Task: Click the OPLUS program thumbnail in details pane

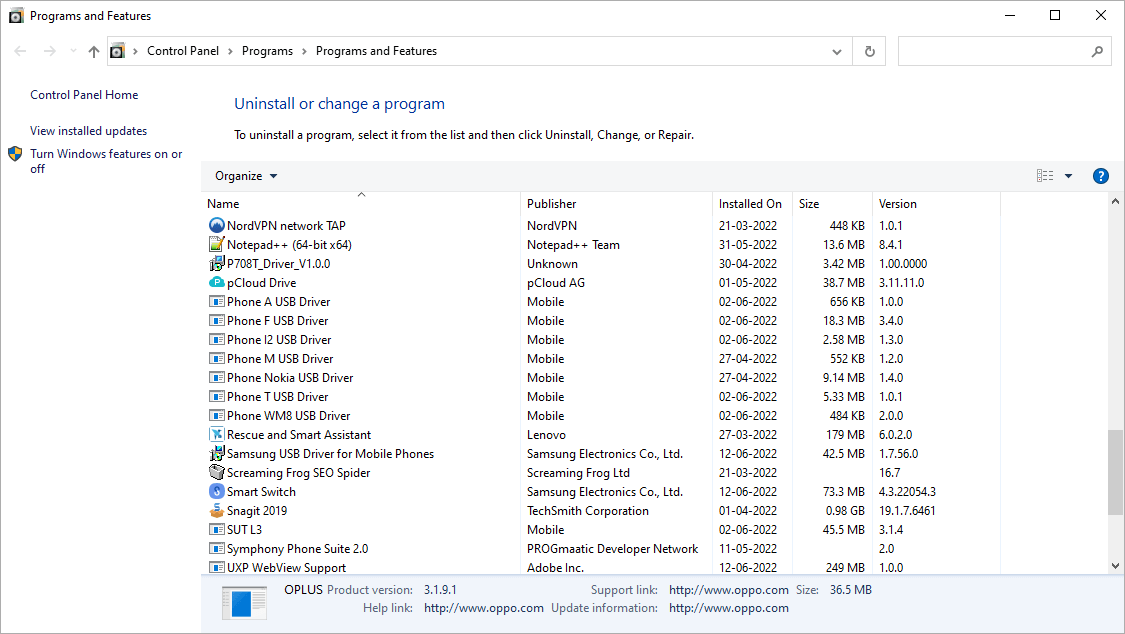Action: (x=244, y=602)
